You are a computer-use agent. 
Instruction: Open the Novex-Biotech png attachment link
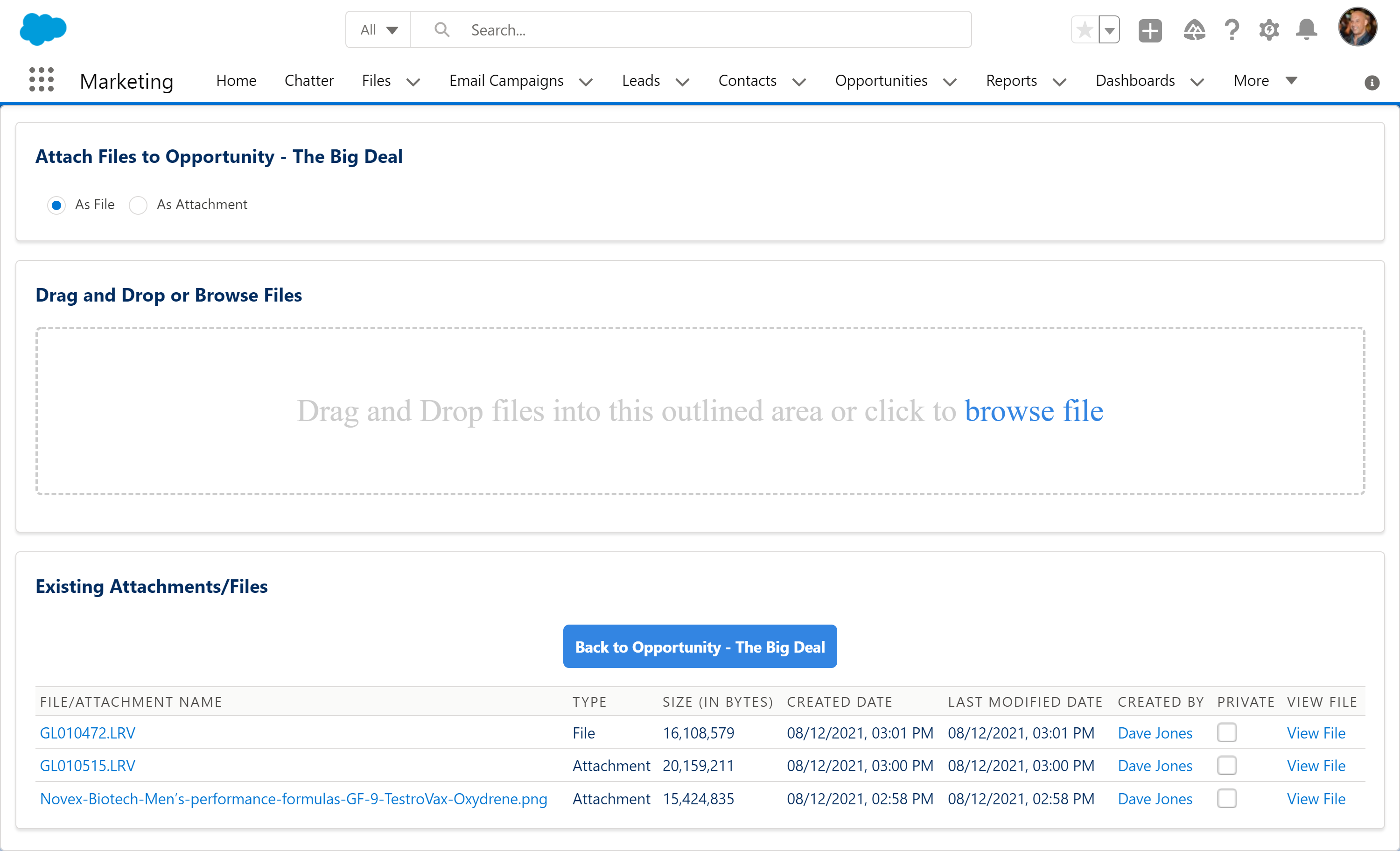293,798
